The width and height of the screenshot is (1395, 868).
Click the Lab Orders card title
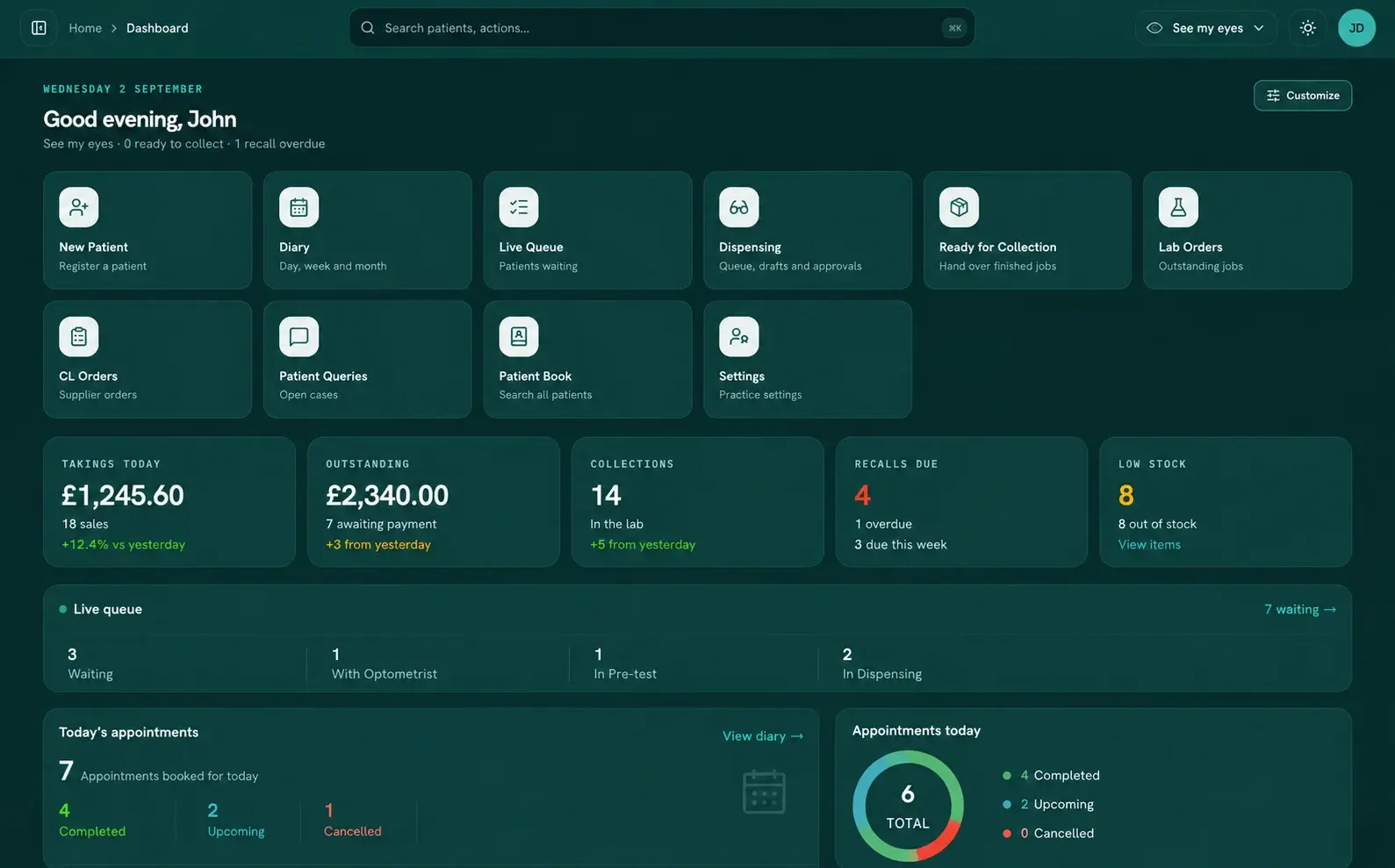click(x=1190, y=247)
